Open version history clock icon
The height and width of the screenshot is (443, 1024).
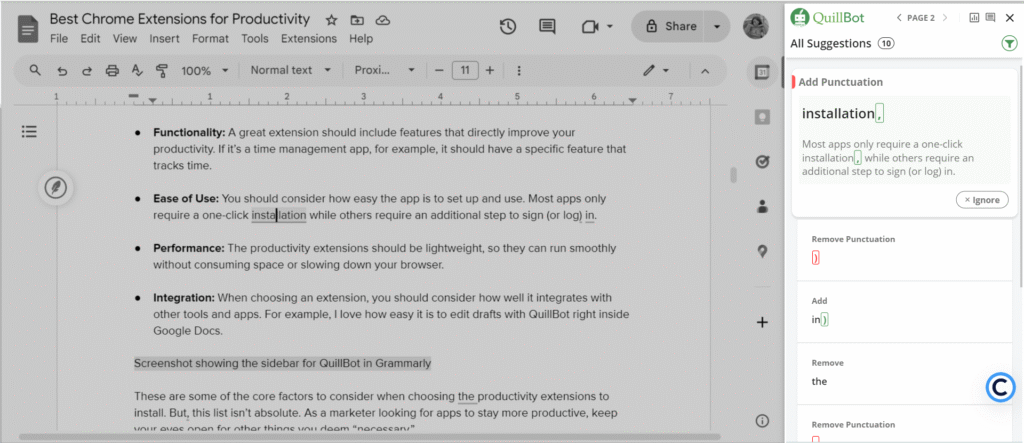click(x=508, y=27)
